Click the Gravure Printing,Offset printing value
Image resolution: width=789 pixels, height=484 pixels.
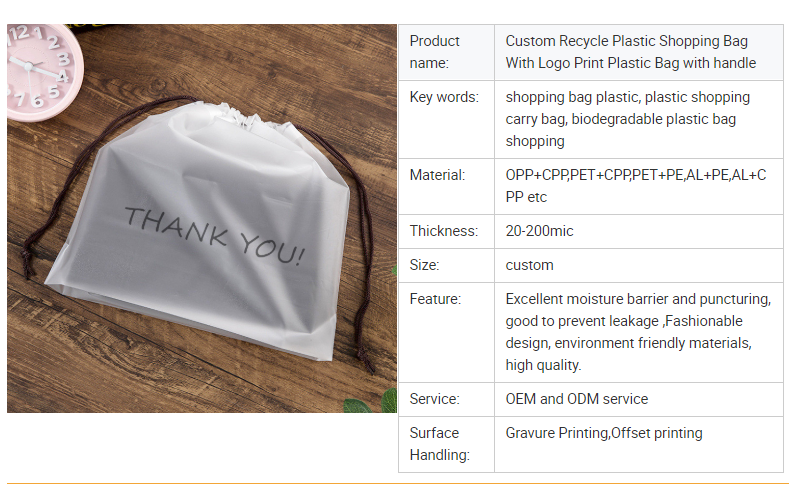pyautogui.click(x=604, y=433)
